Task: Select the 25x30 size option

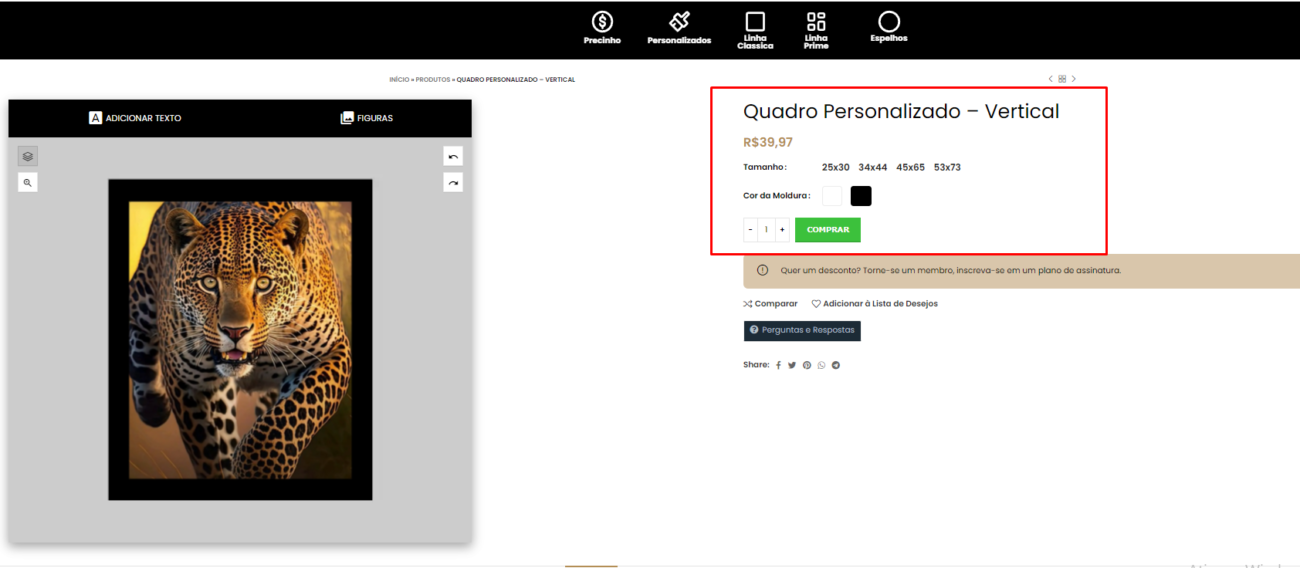Action: (x=835, y=168)
